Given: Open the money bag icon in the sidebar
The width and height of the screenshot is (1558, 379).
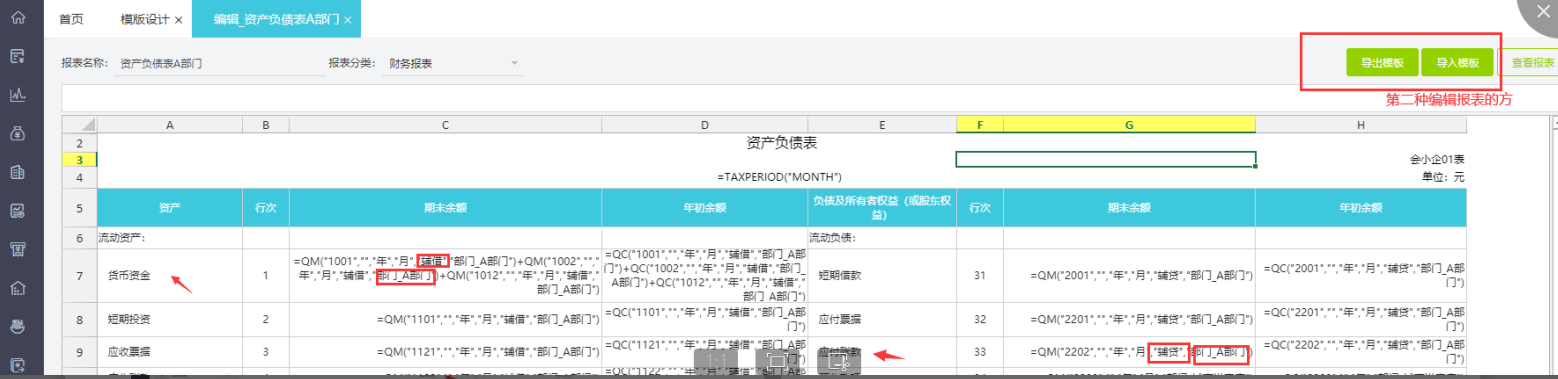Looking at the screenshot, I should [x=17, y=133].
